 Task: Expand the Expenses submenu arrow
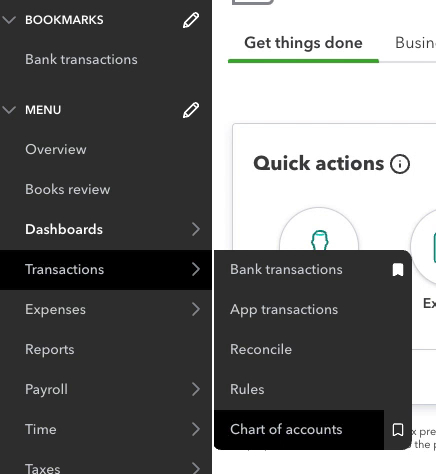[x=196, y=309]
